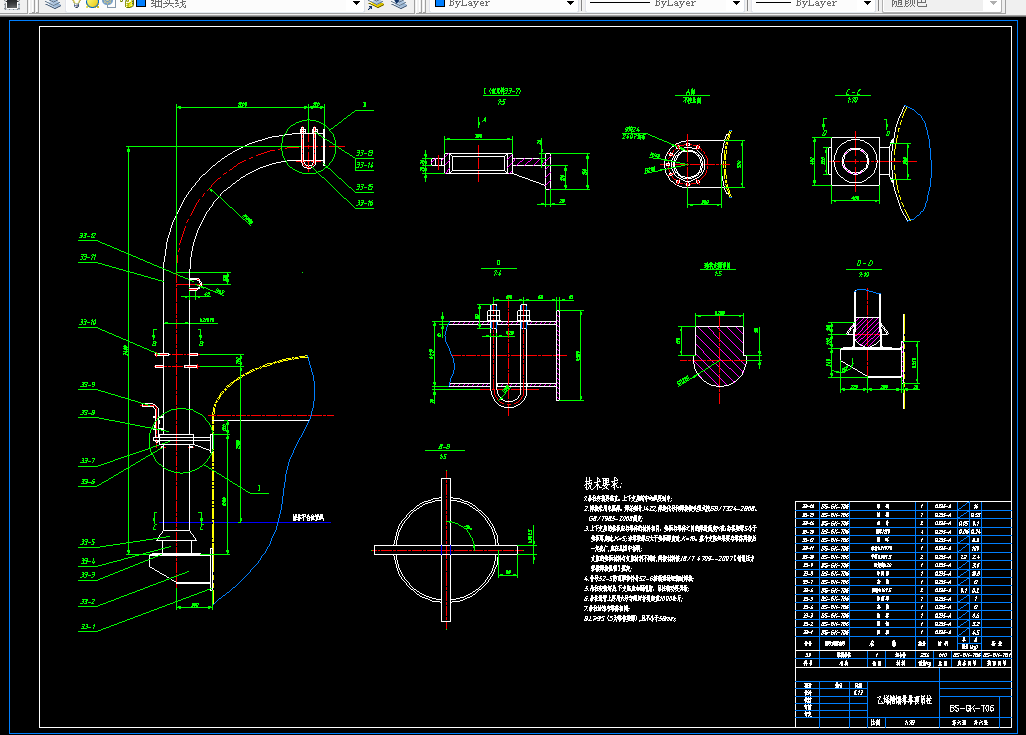The width and height of the screenshot is (1026, 735).
Task: Select the D-D section view title
Action: pyautogui.click(x=864, y=263)
